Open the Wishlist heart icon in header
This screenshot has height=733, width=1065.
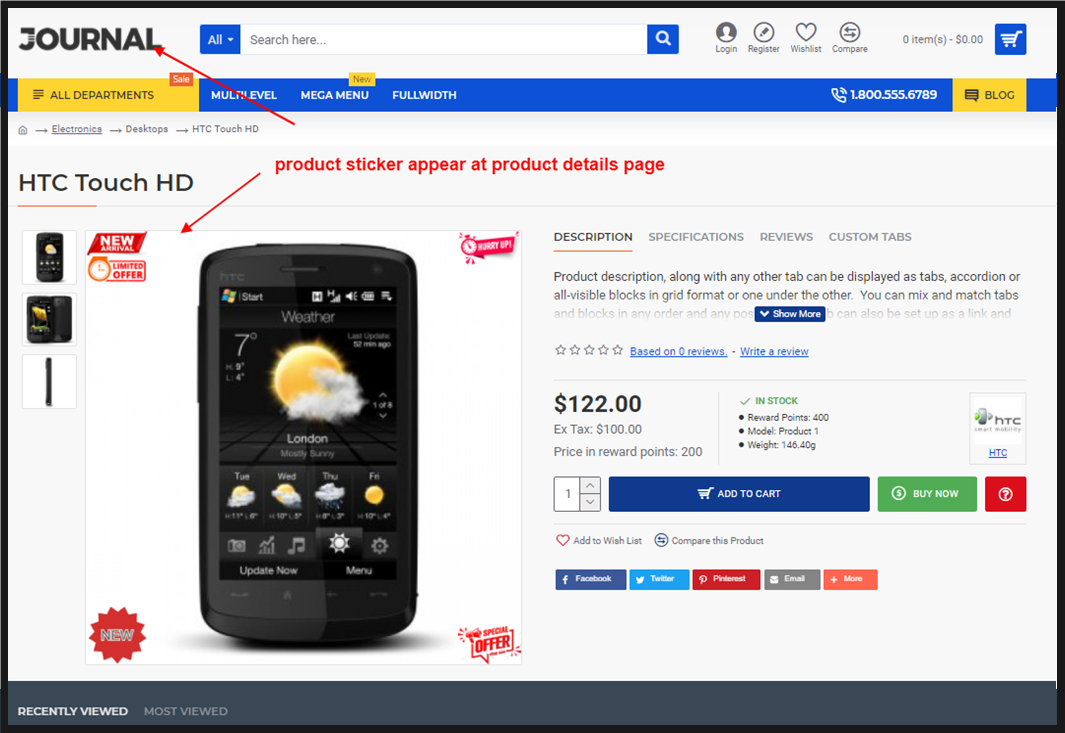[x=806, y=32]
